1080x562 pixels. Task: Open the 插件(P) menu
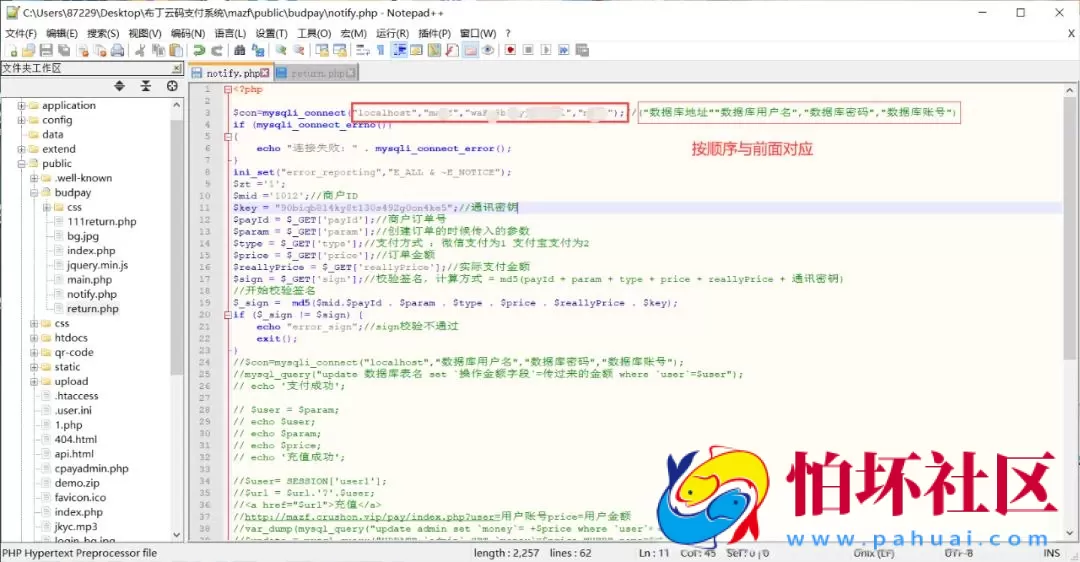point(434,33)
